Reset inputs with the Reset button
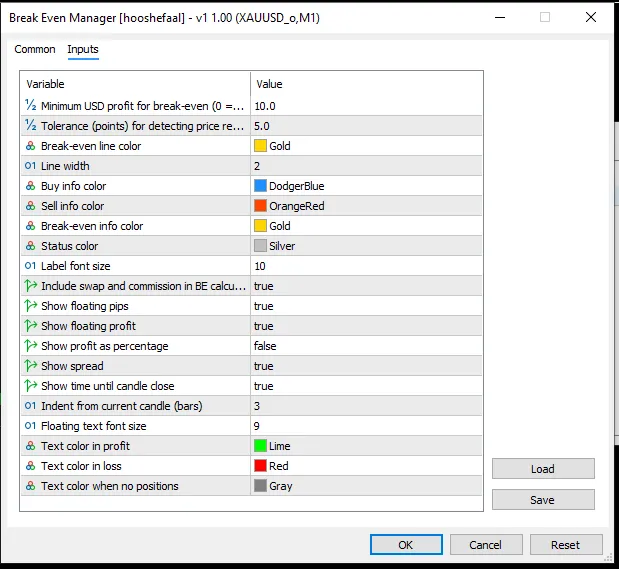Image resolution: width=619 pixels, height=569 pixels. tap(566, 545)
